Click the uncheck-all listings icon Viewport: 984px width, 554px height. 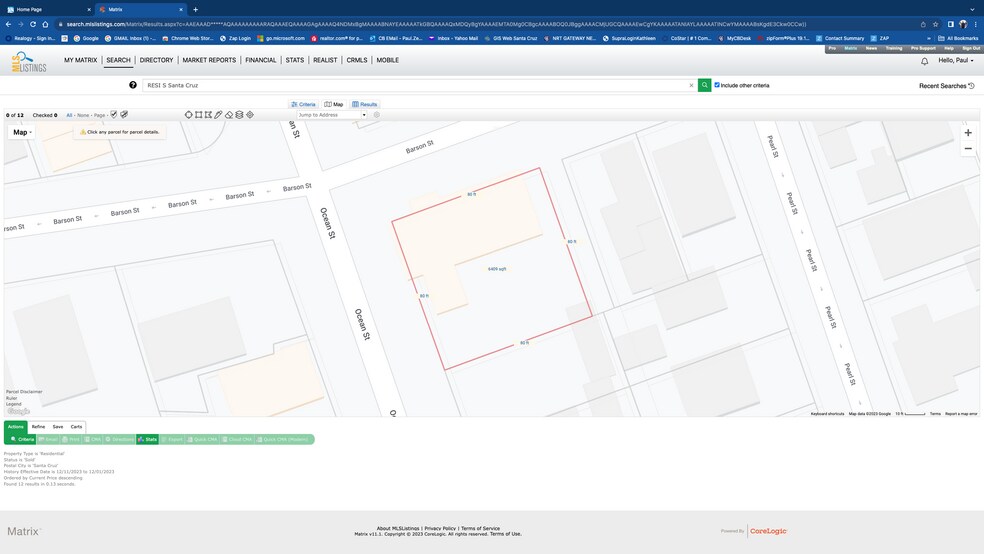[124, 115]
